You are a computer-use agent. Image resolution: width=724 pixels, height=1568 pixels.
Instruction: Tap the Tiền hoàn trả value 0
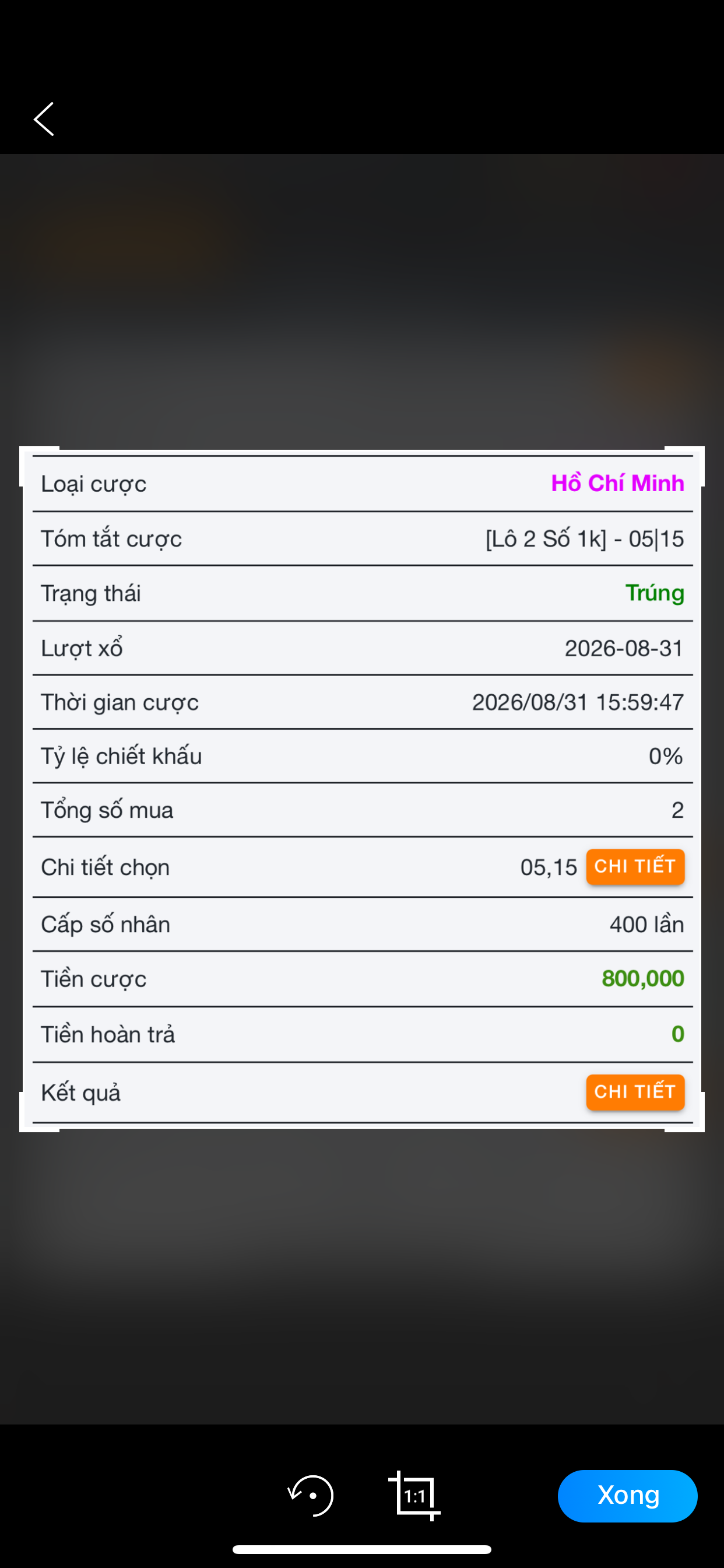(678, 1034)
